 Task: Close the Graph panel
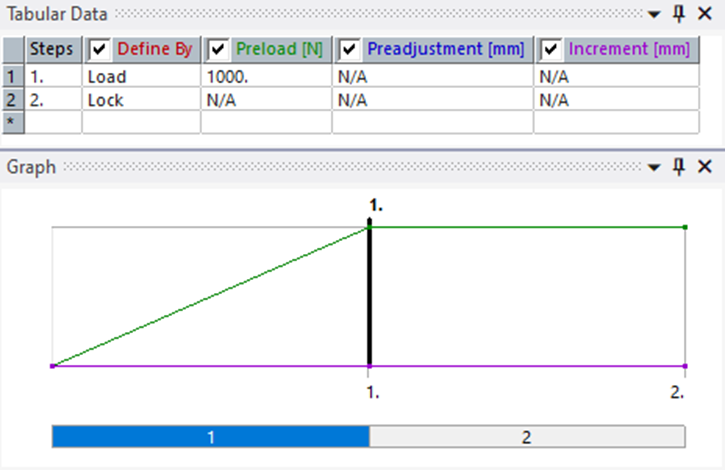click(x=704, y=166)
